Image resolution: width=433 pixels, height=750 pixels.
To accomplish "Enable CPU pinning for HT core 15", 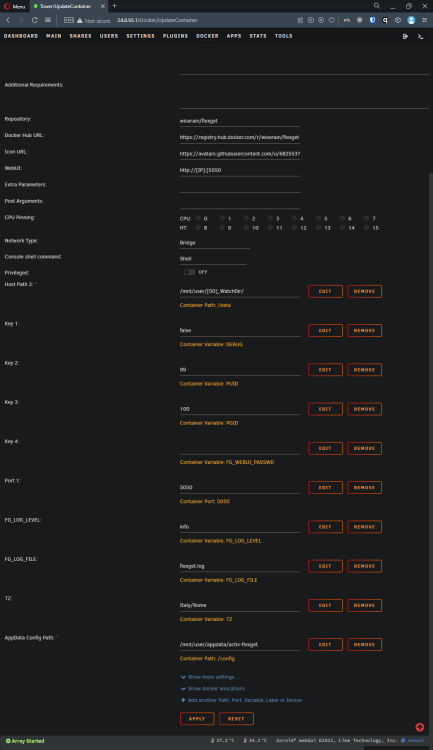I will pyautogui.click(x=366, y=228).
